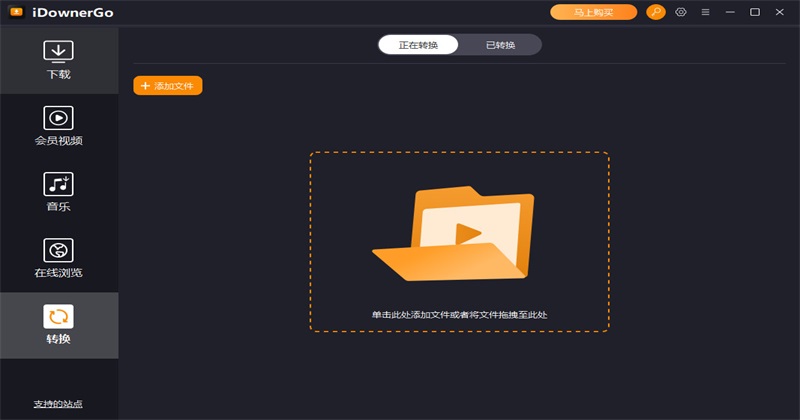The height and width of the screenshot is (420, 800).
Task: Close the iDownerGo window
Action: point(780,12)
